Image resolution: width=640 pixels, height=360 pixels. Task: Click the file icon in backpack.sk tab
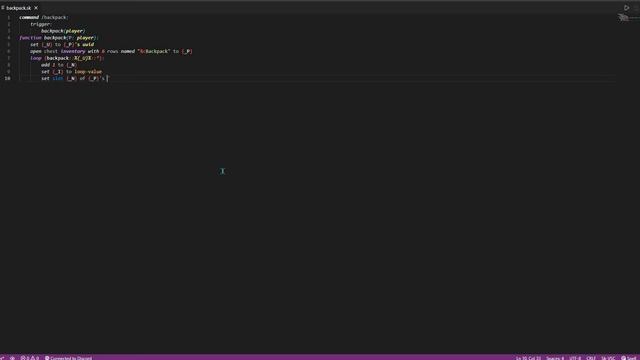pos(2,8)
